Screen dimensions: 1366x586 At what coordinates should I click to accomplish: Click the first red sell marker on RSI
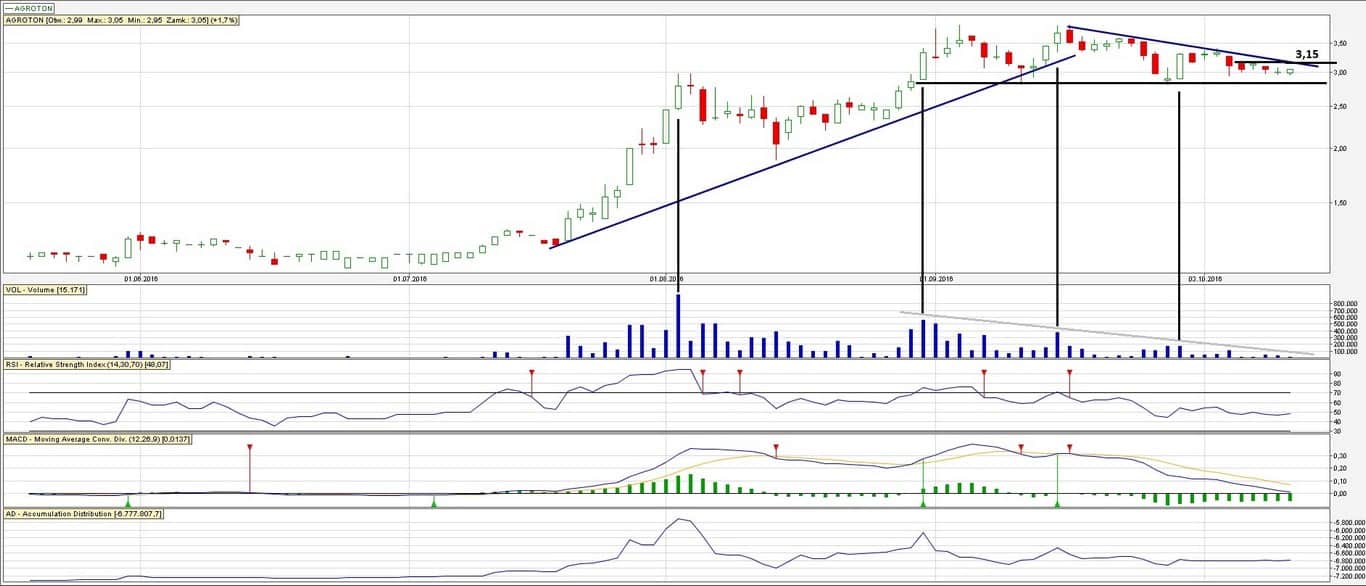click(x=532, y=373)
